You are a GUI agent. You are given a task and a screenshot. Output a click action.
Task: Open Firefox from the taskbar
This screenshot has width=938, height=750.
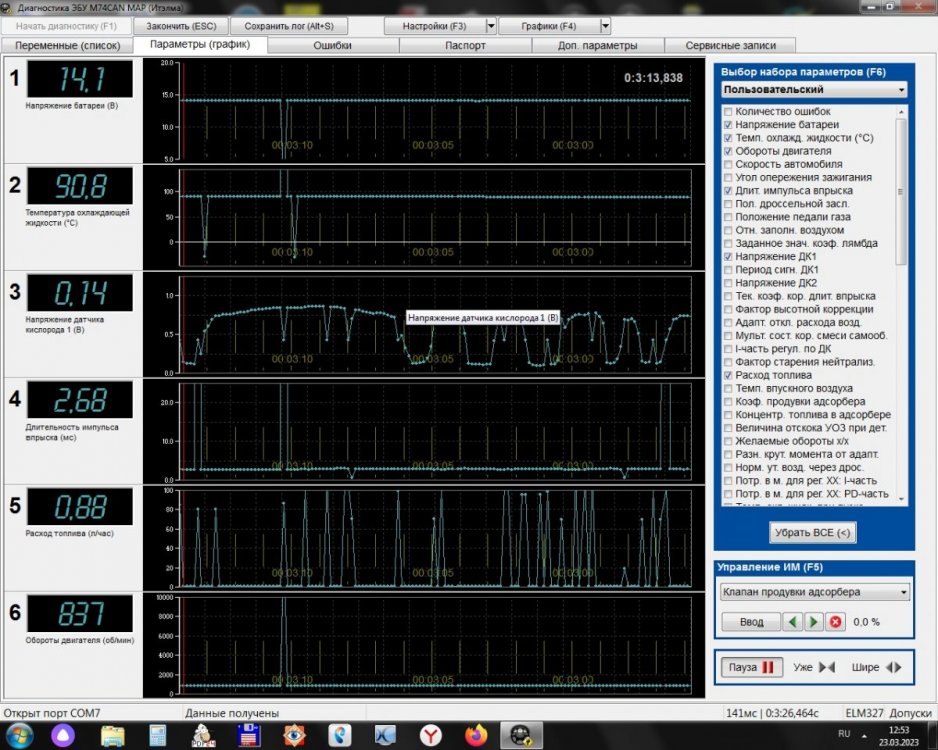[x=476, y=736]
